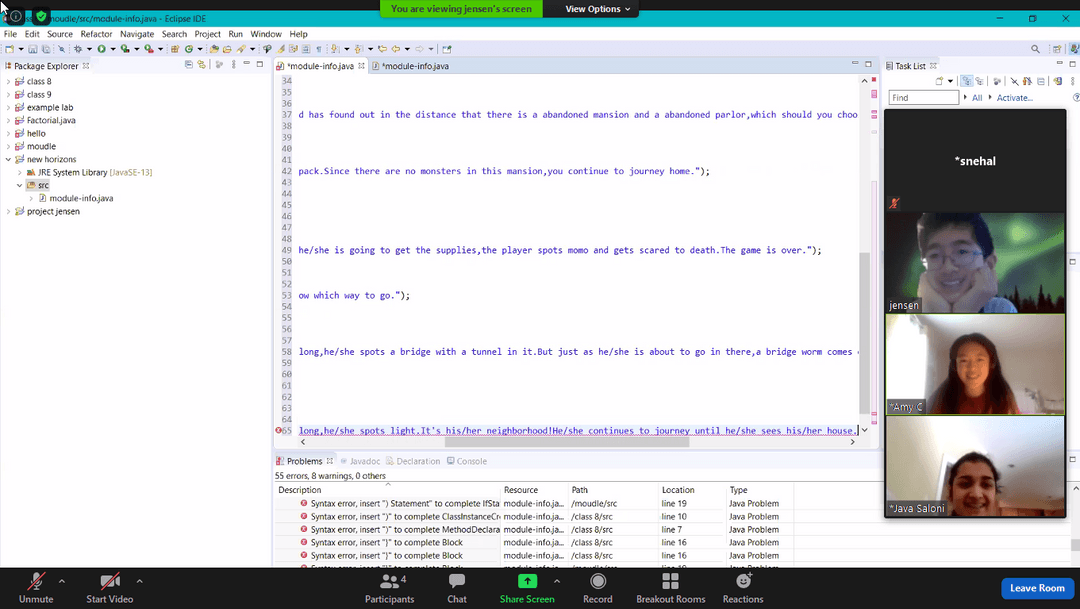Collapse All items in Package Explorer

[189, 64]
